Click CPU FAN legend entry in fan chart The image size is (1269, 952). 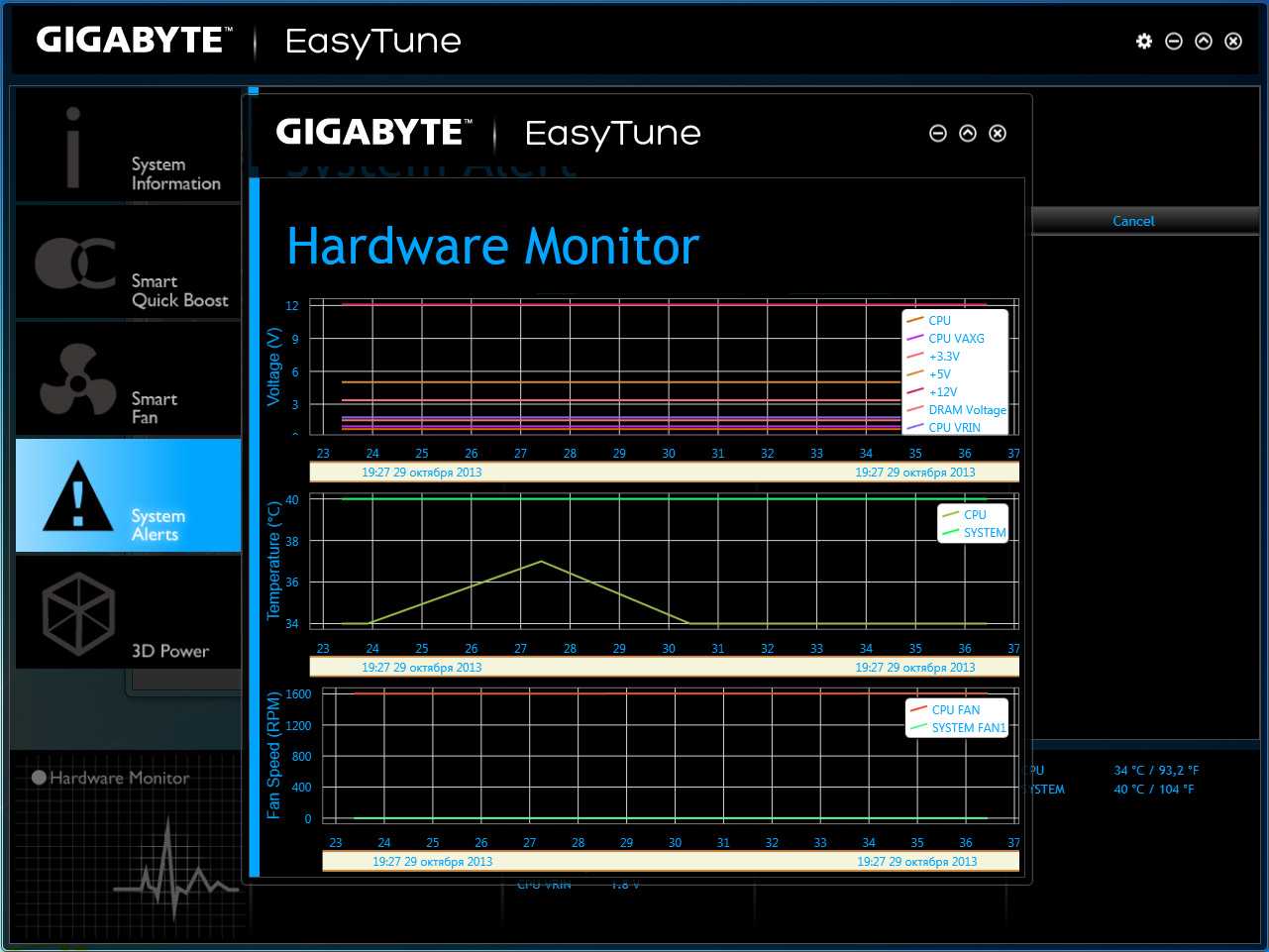(955, 710)
